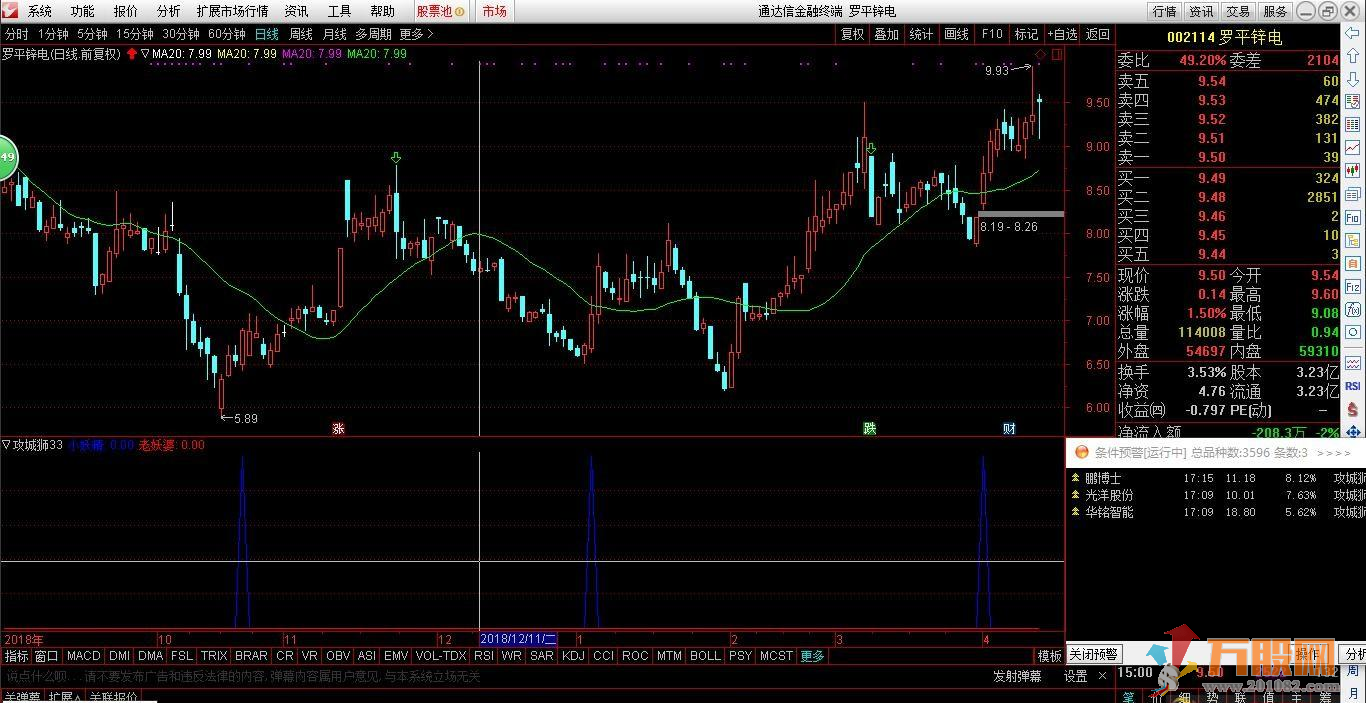Select the 鹏博士 alert row
Image resolution: width=1366 pixels, height=703 pixels.
coord(1216,478)
